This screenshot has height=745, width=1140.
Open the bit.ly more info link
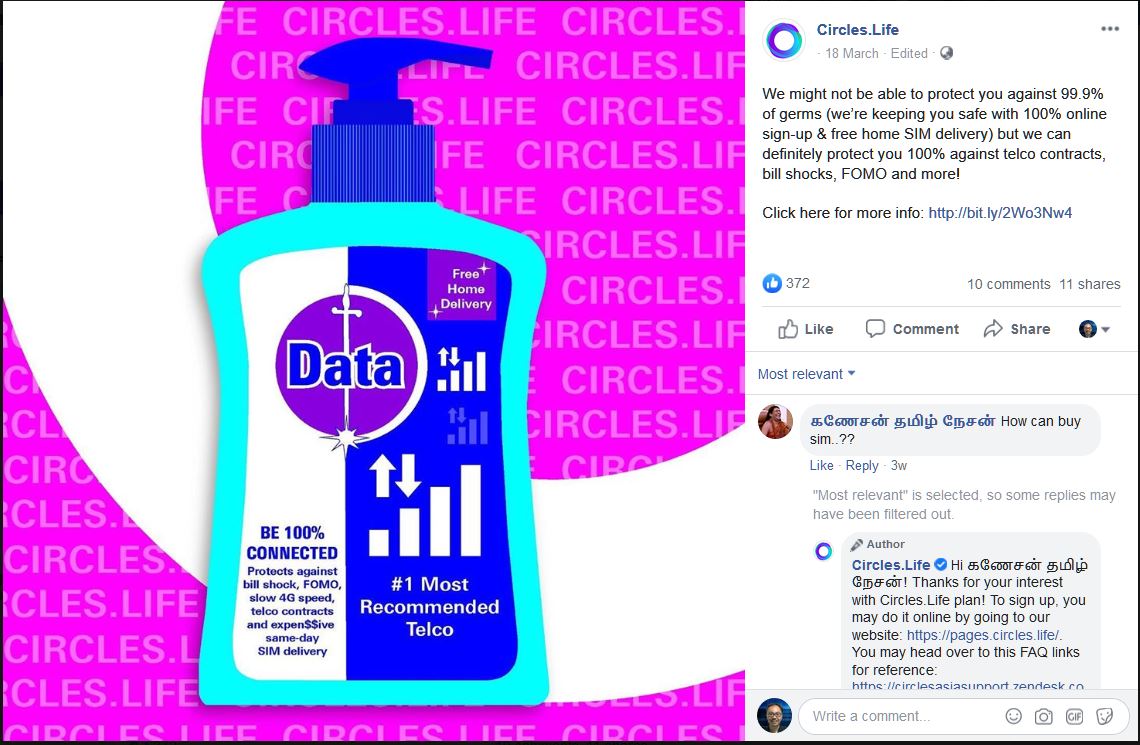pyautogui.click(x=1000, y=213)
